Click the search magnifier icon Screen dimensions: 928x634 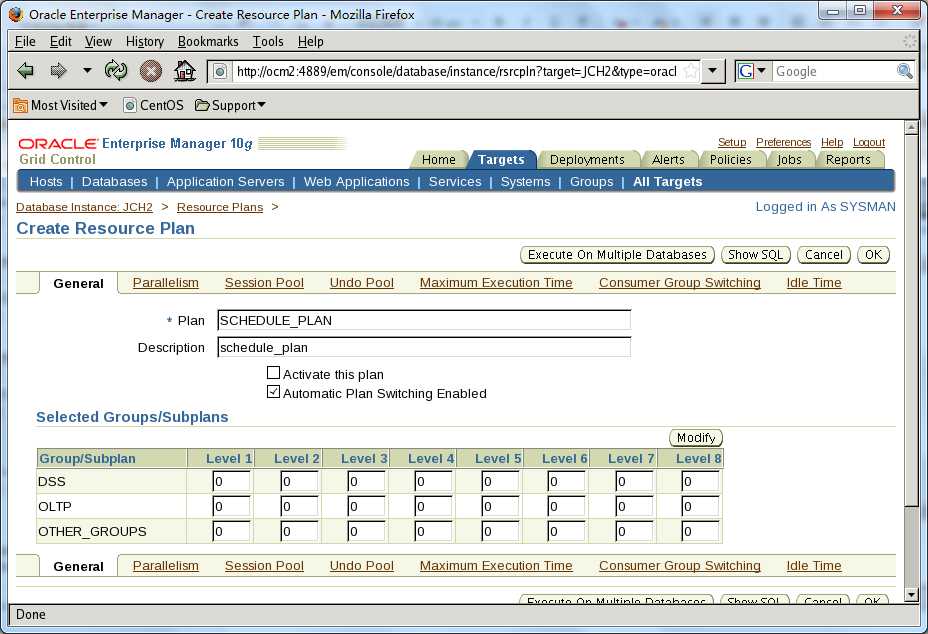point(904,72)
